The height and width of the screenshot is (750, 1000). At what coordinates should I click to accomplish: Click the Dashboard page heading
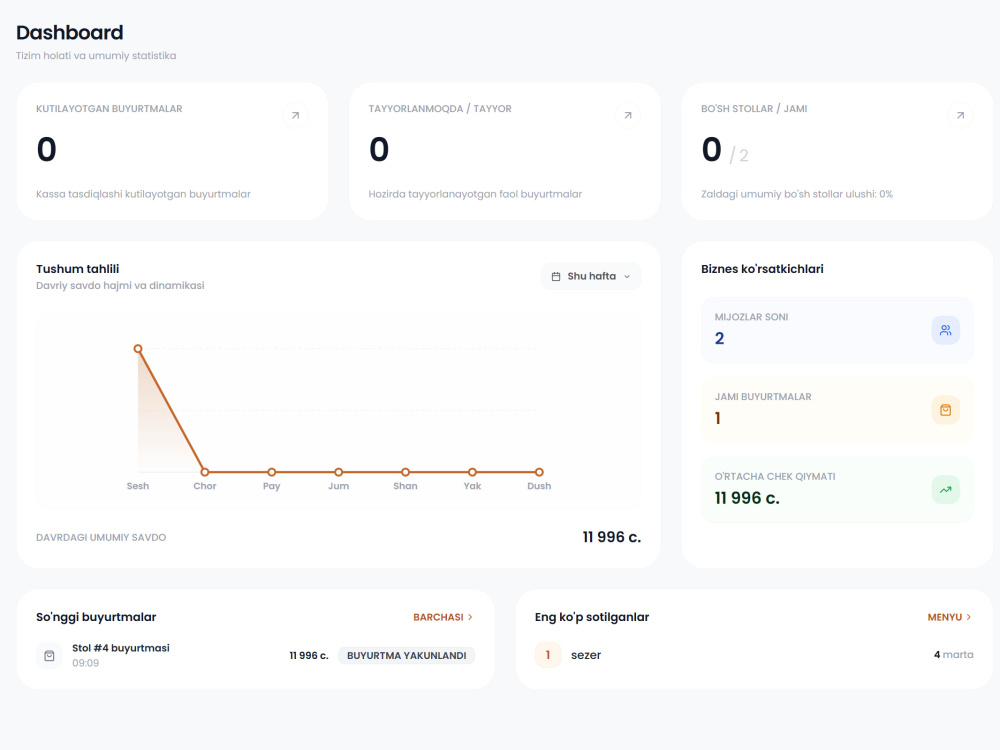(x=70, y=33)
